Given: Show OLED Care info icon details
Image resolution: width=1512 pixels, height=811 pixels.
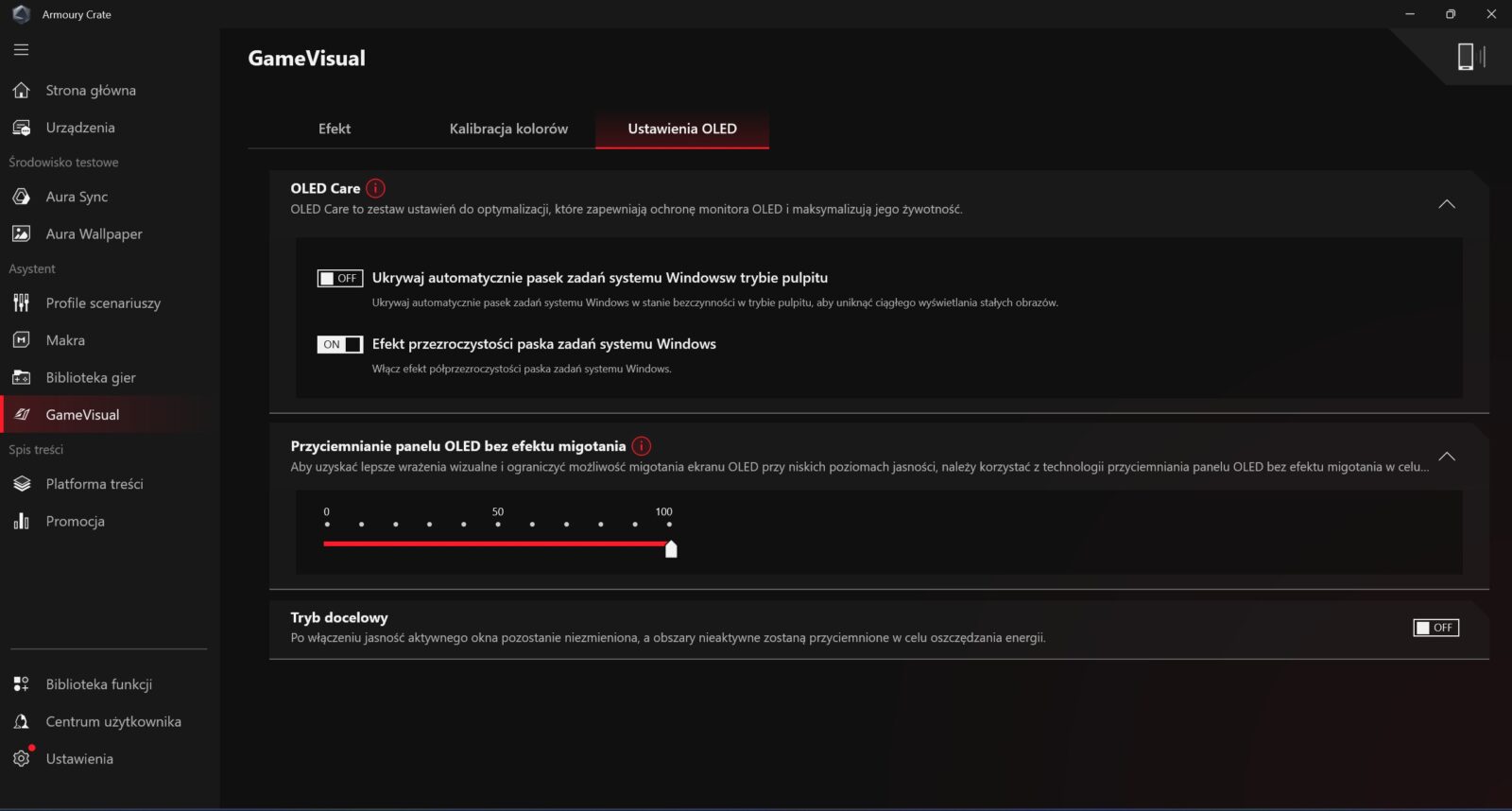Looking at the screenshot, I should [375, 188].
